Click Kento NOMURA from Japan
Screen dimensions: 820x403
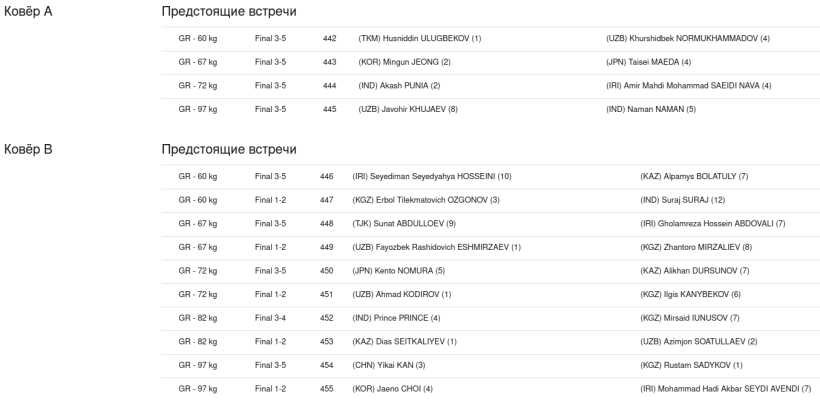click(398, 270)
